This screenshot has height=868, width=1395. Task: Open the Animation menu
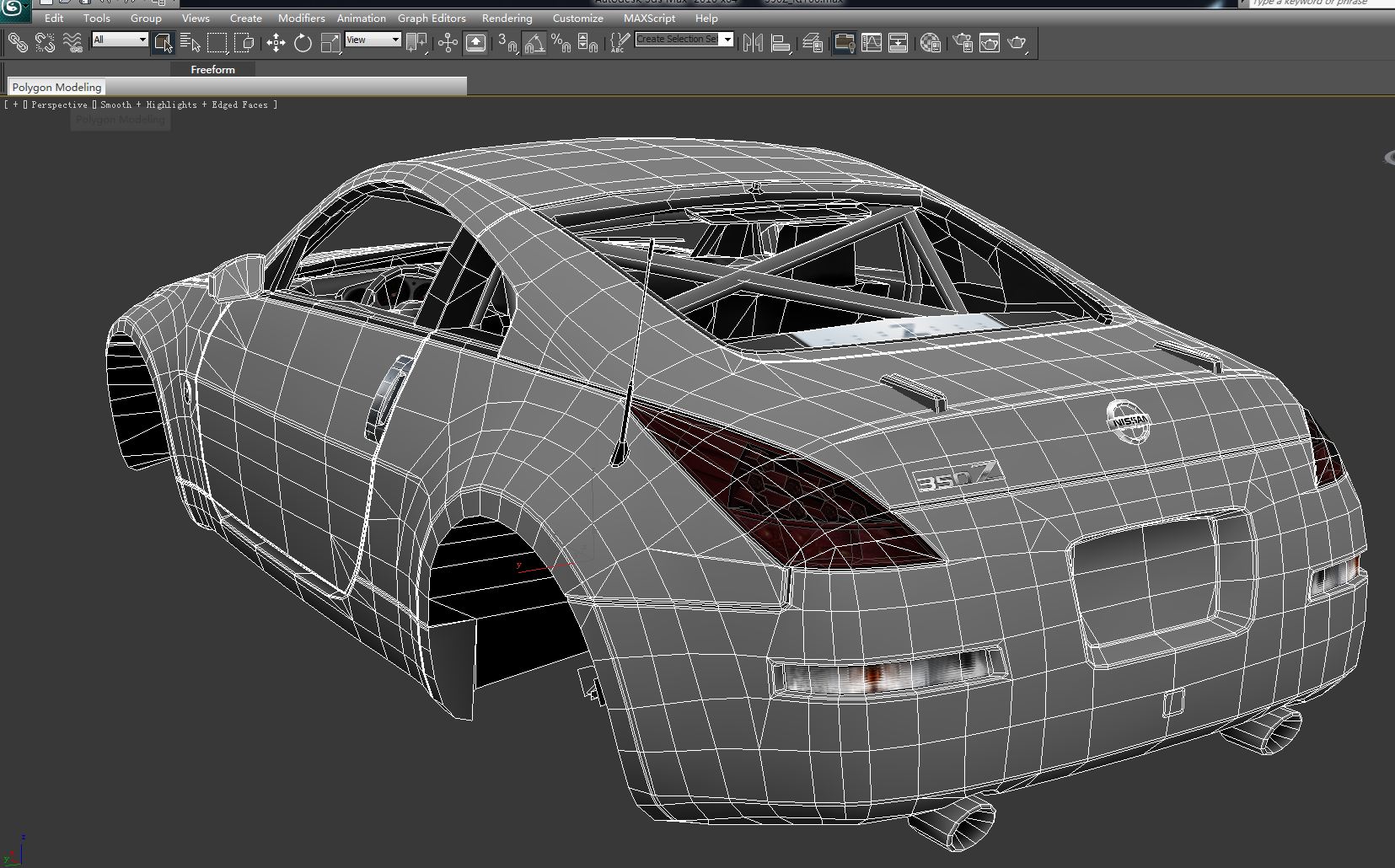362,18
